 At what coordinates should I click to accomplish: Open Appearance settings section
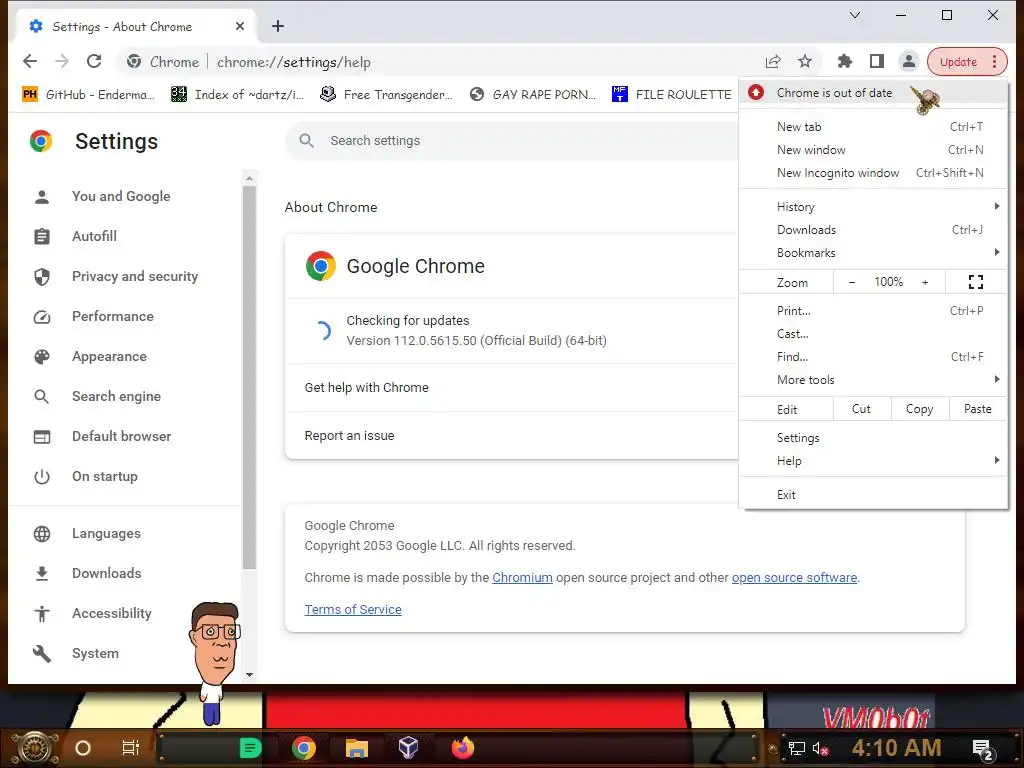110,356
